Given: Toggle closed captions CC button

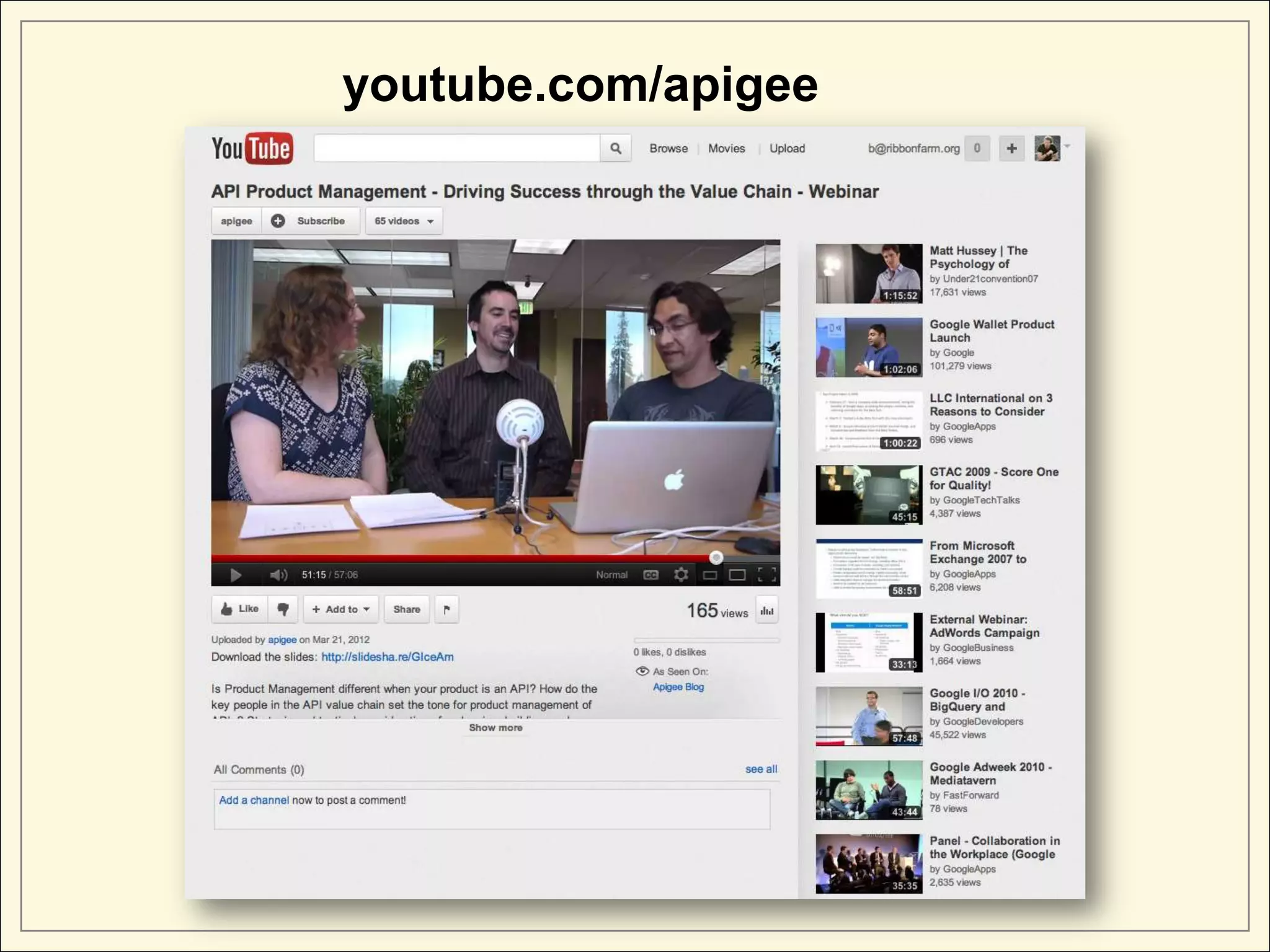Looking at the screenshot, I should click(x=651, y=575).
